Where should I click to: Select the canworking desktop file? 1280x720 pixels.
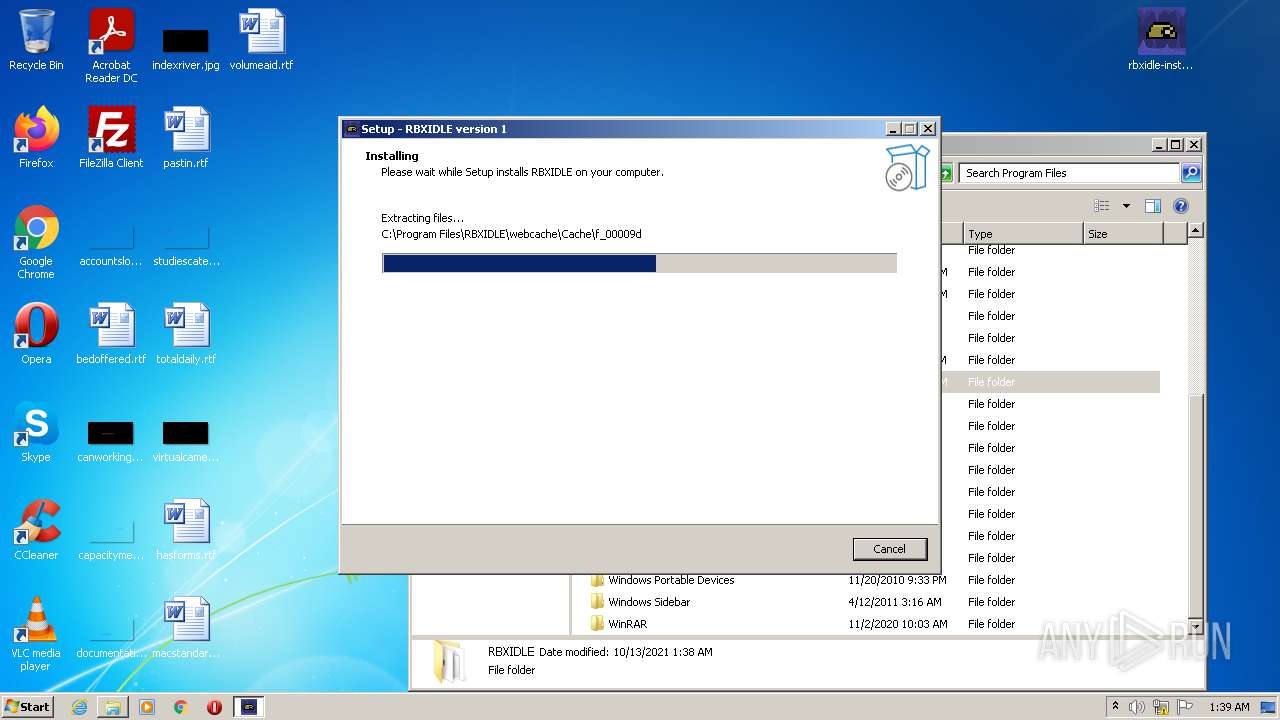(x=111, y=440)
